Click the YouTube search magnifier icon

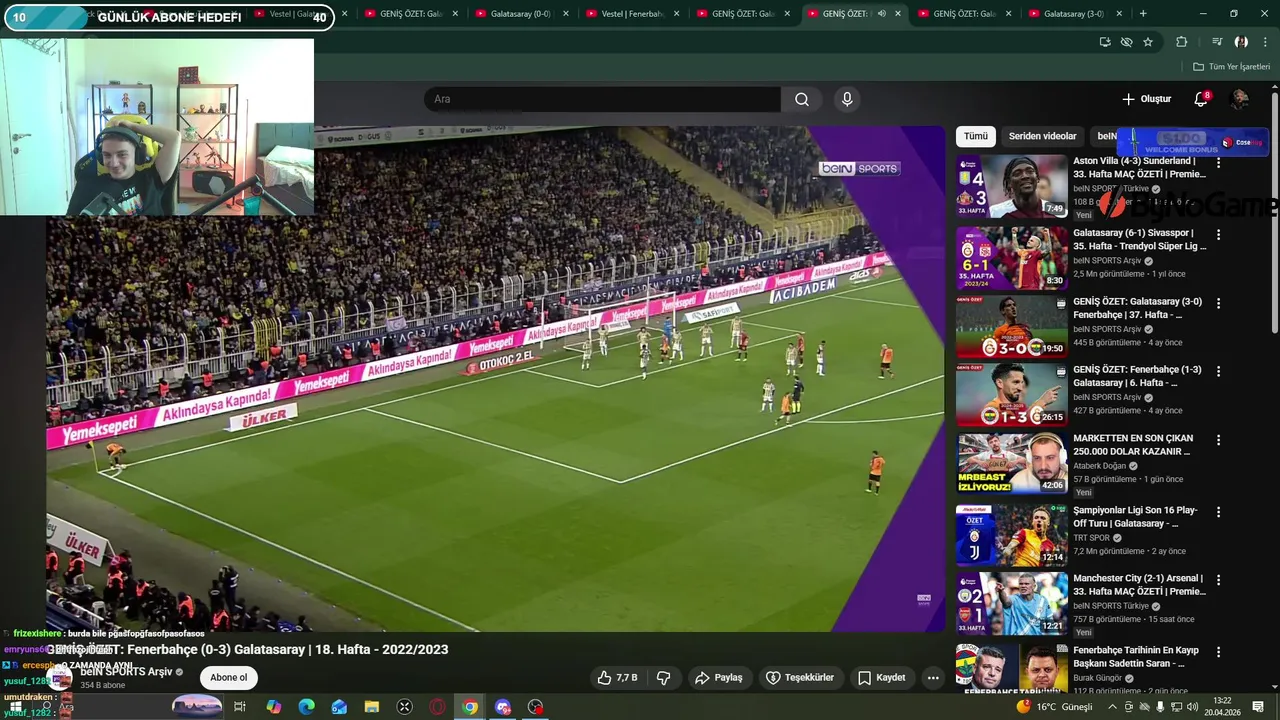click(802, 99)
